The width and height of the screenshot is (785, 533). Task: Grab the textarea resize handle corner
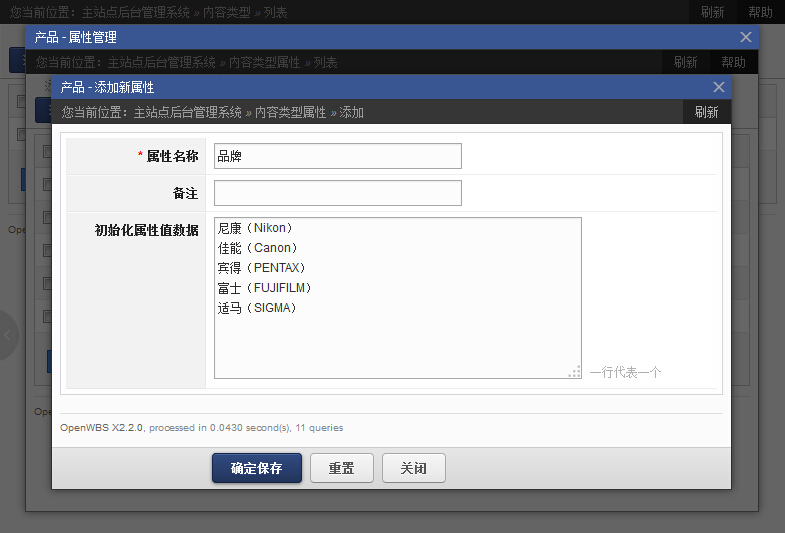click(x=574, y=372)
